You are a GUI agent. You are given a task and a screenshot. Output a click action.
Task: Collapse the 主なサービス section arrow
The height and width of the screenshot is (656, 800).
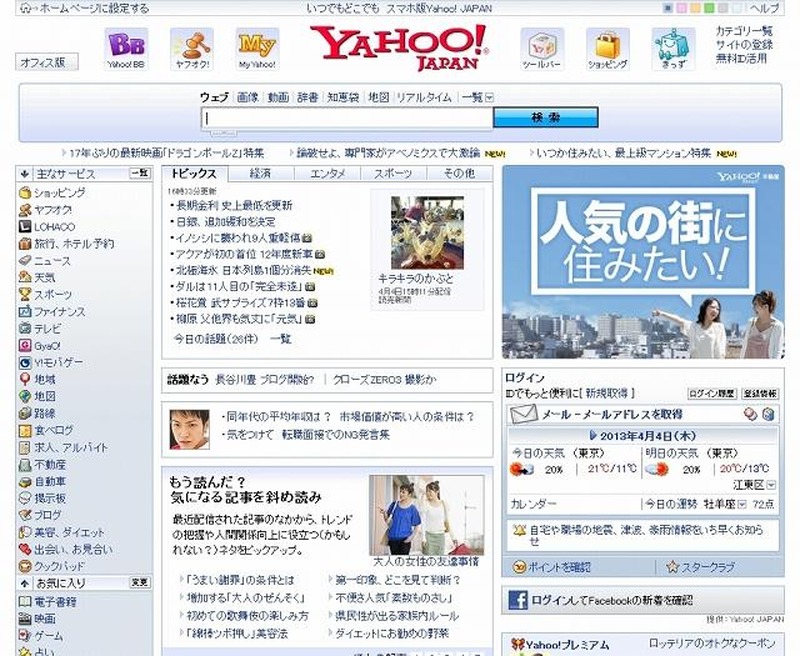click(25, 174)
